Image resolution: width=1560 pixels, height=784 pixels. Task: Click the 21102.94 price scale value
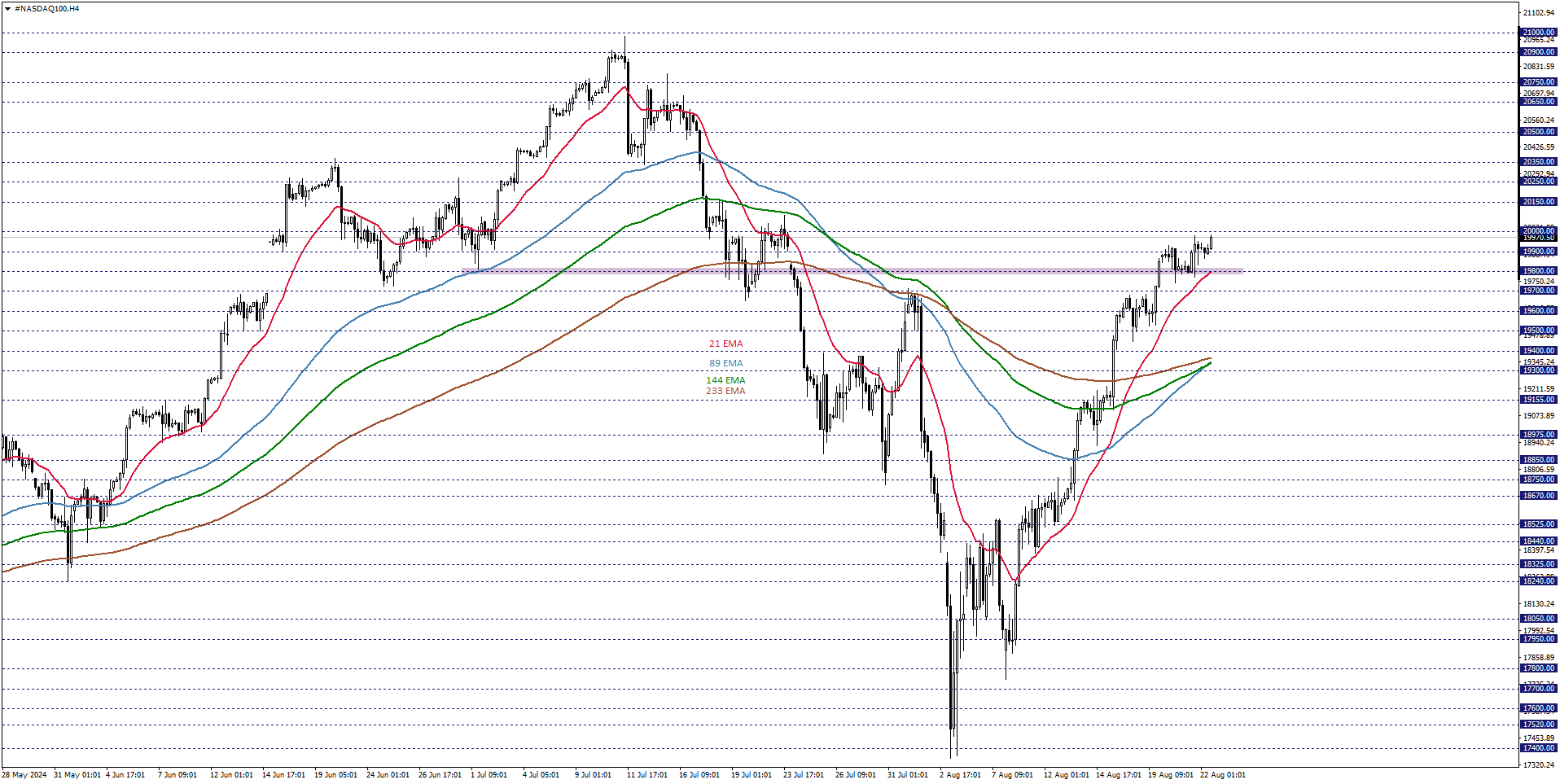[x=1539, y=13]
